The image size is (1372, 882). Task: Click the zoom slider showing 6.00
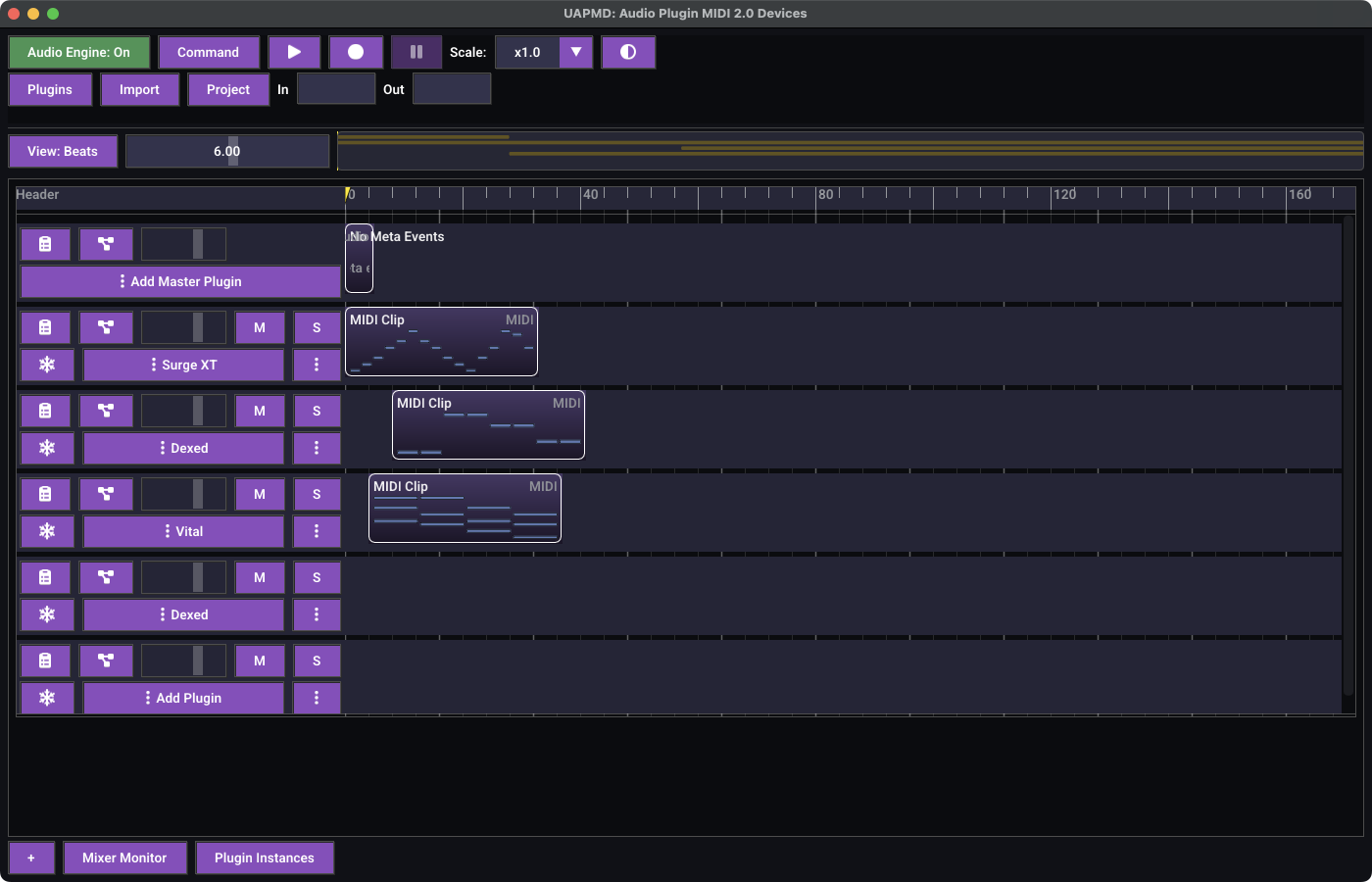227,151
